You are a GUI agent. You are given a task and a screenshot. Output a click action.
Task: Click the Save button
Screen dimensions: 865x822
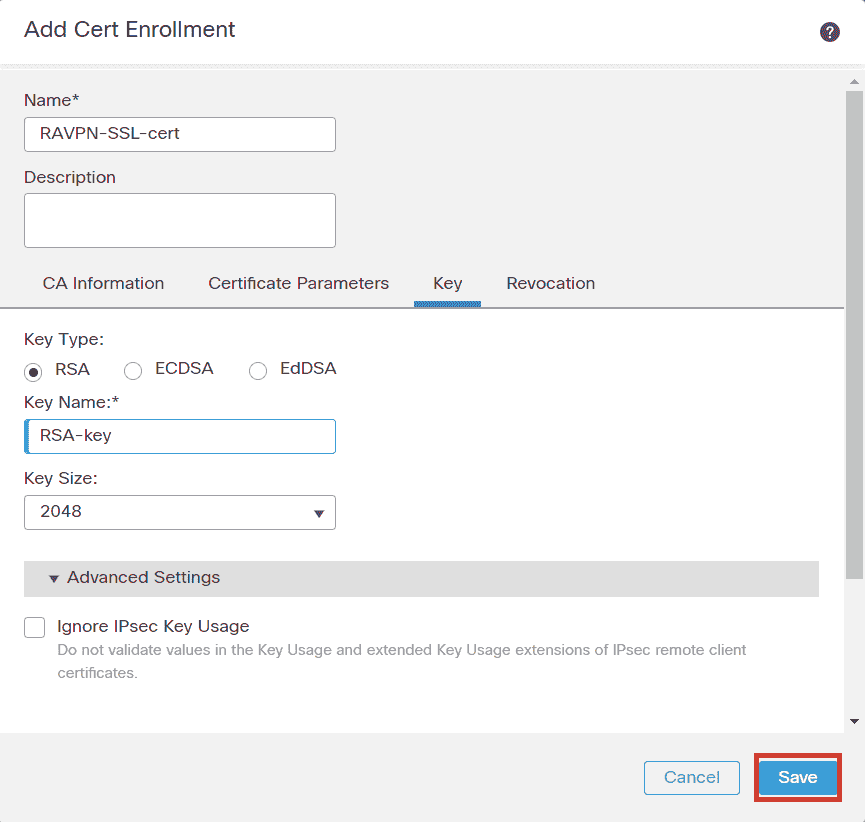pos(798,777)
